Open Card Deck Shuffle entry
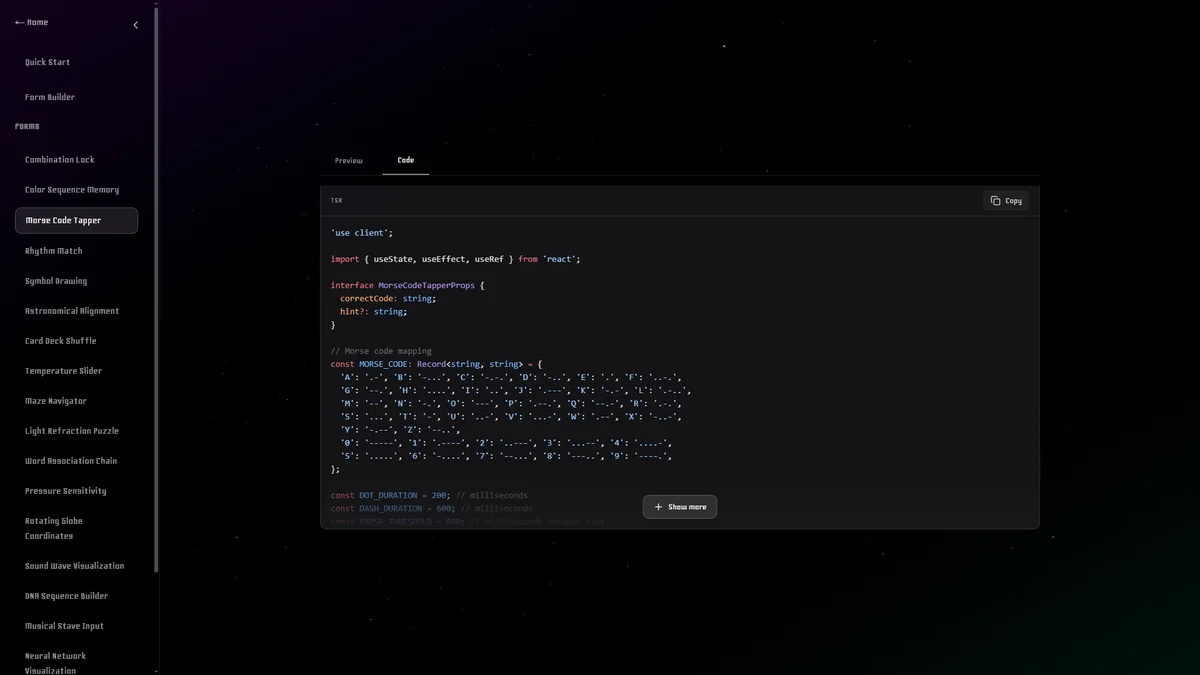This screenshot has width=1200, height=675. (61, 341)
